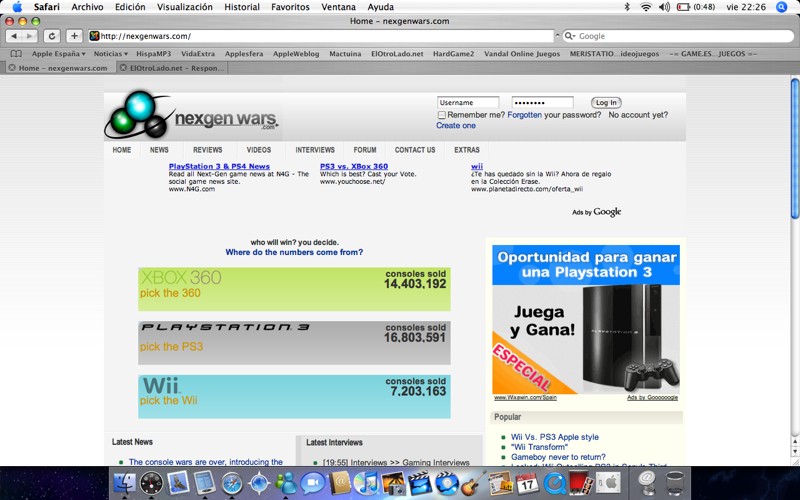
Task: Click the Log In button
Action: pos(606,103)
